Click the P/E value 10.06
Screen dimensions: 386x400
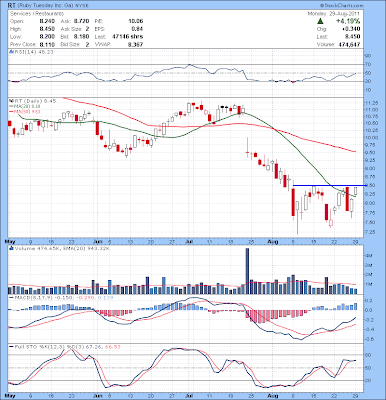[136, 21]
